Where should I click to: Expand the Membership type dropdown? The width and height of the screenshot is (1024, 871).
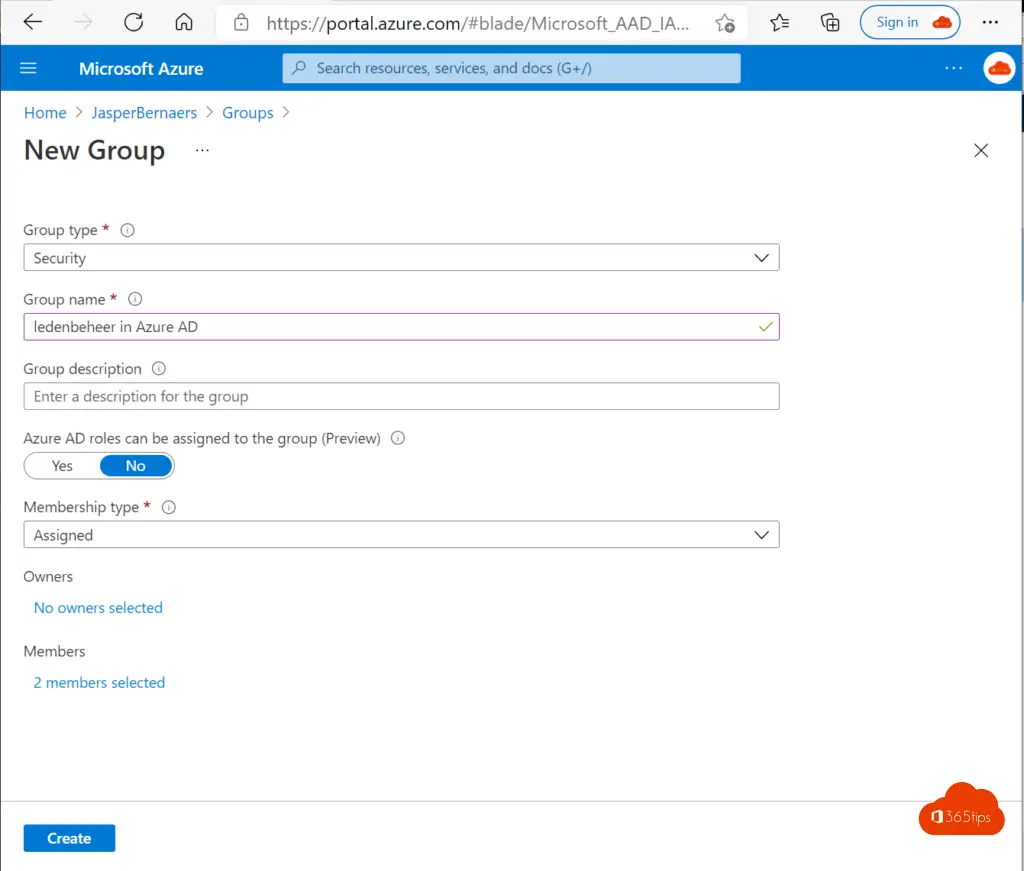click(402, 535)
